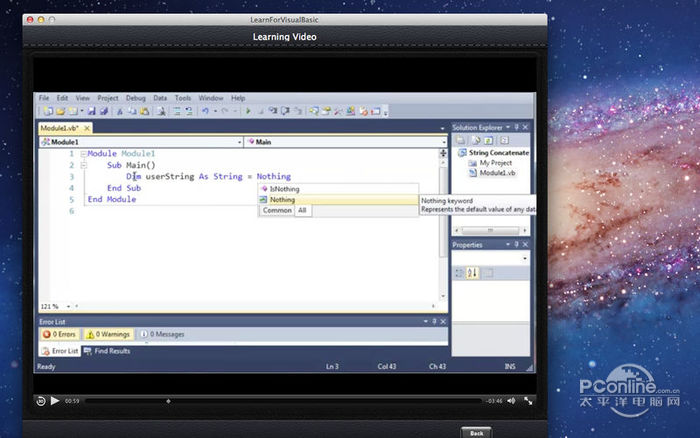Open the Debug menu
Screen dimensions: 700x438
pyautogui.click(x=135, y=98)
